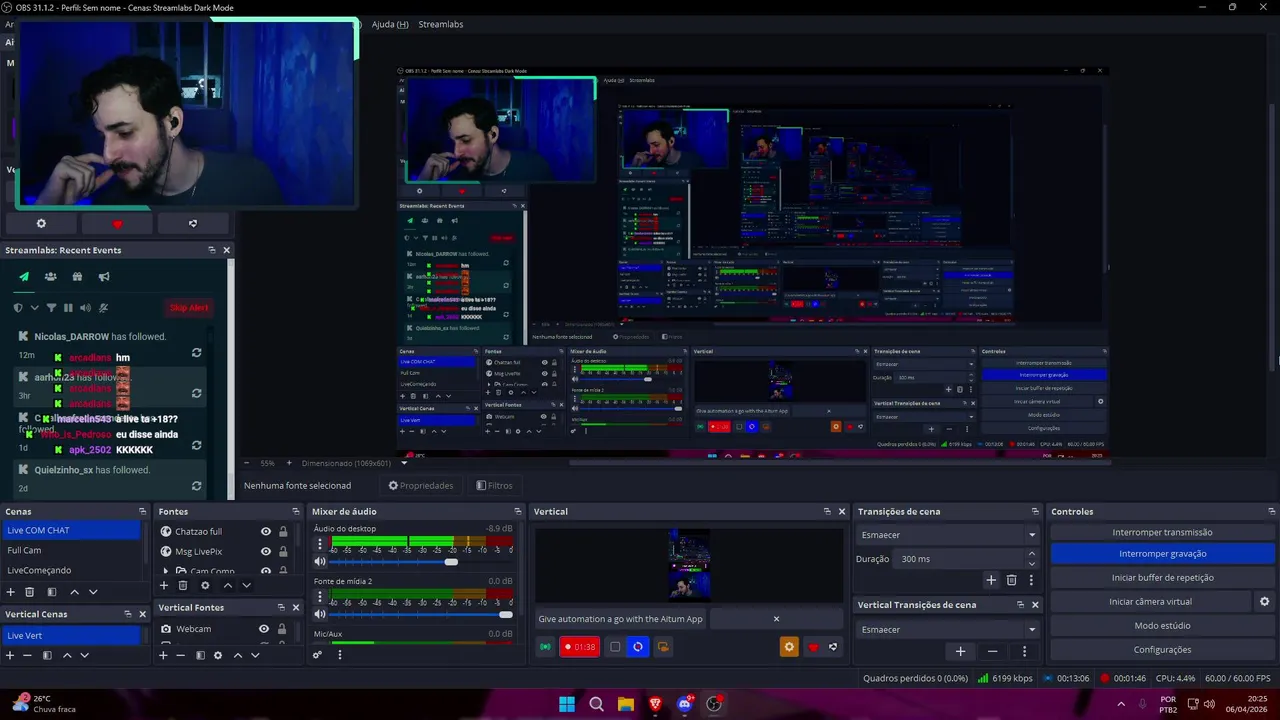The image size is (1280, 720).
Task: Add a new scene in Cenas
Action: [x=10, y=592]
